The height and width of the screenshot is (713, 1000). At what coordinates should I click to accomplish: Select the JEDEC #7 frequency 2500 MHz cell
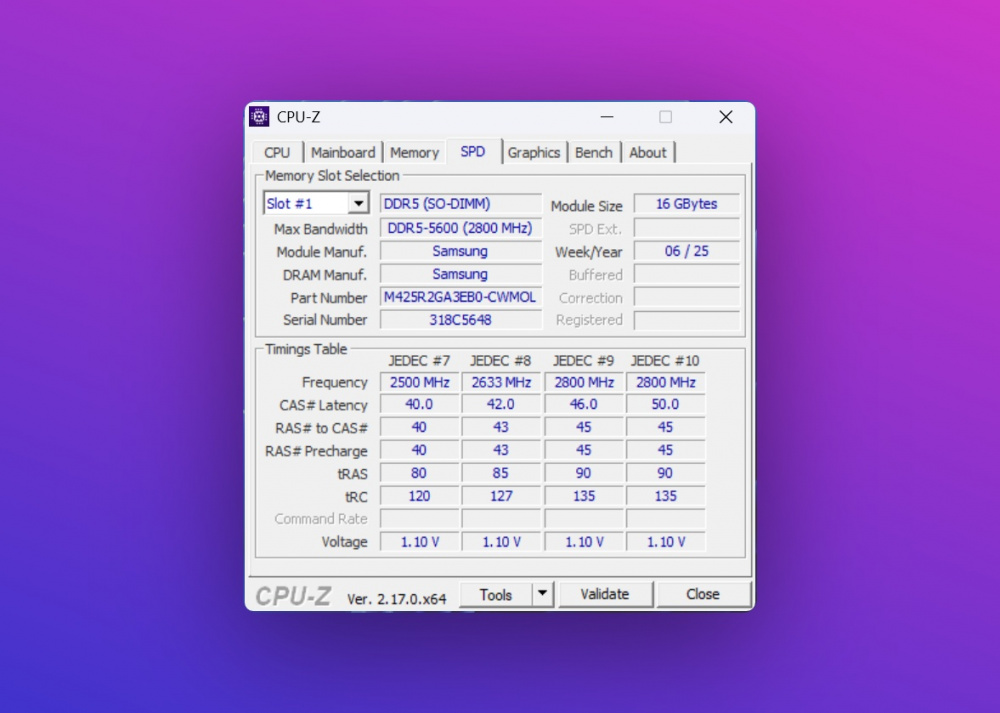(419, 382)
